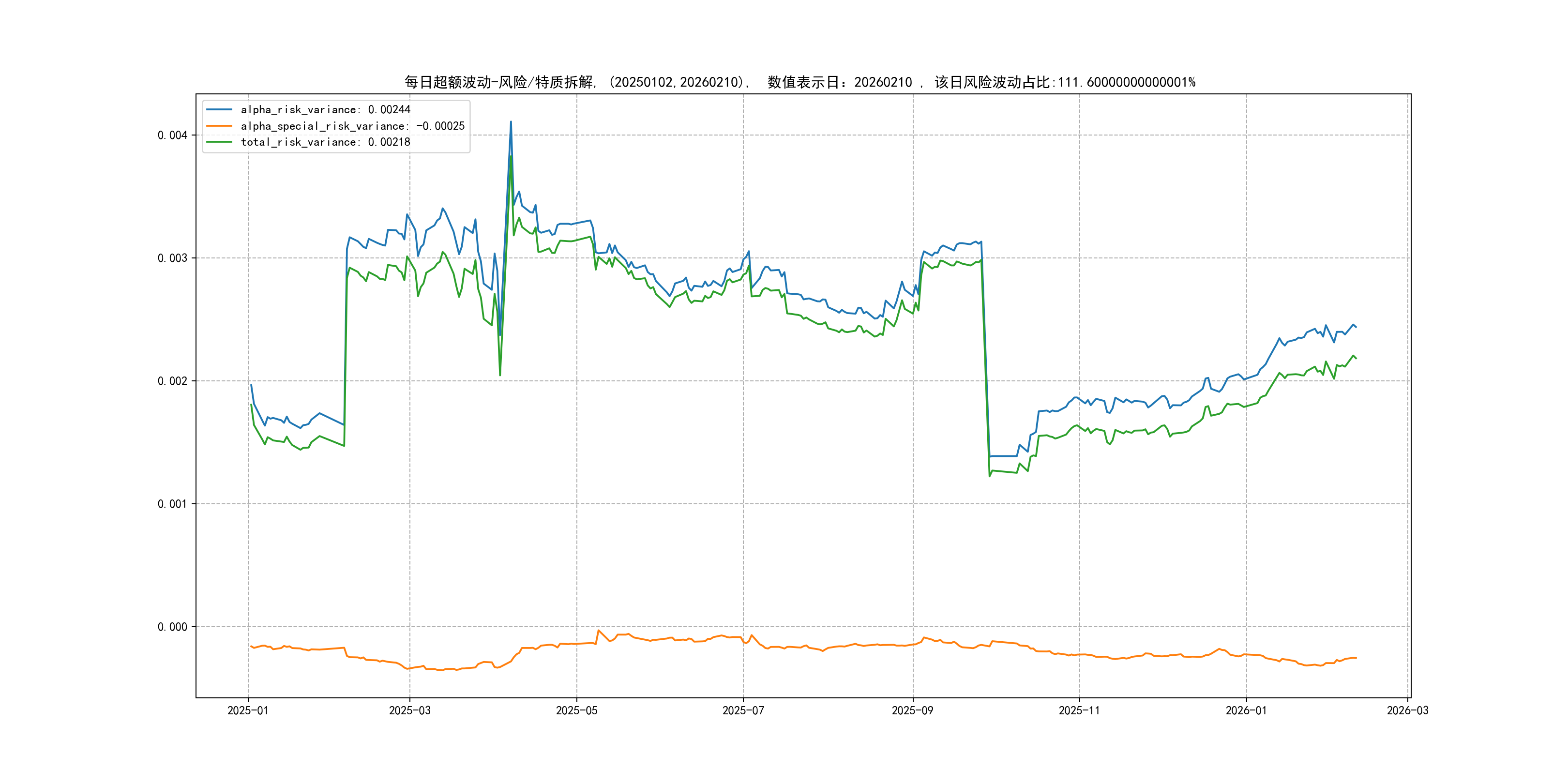Click the 2026-01 x-axis tick label
Viewport: 1568px width, 784px height.
(1246, 710)
